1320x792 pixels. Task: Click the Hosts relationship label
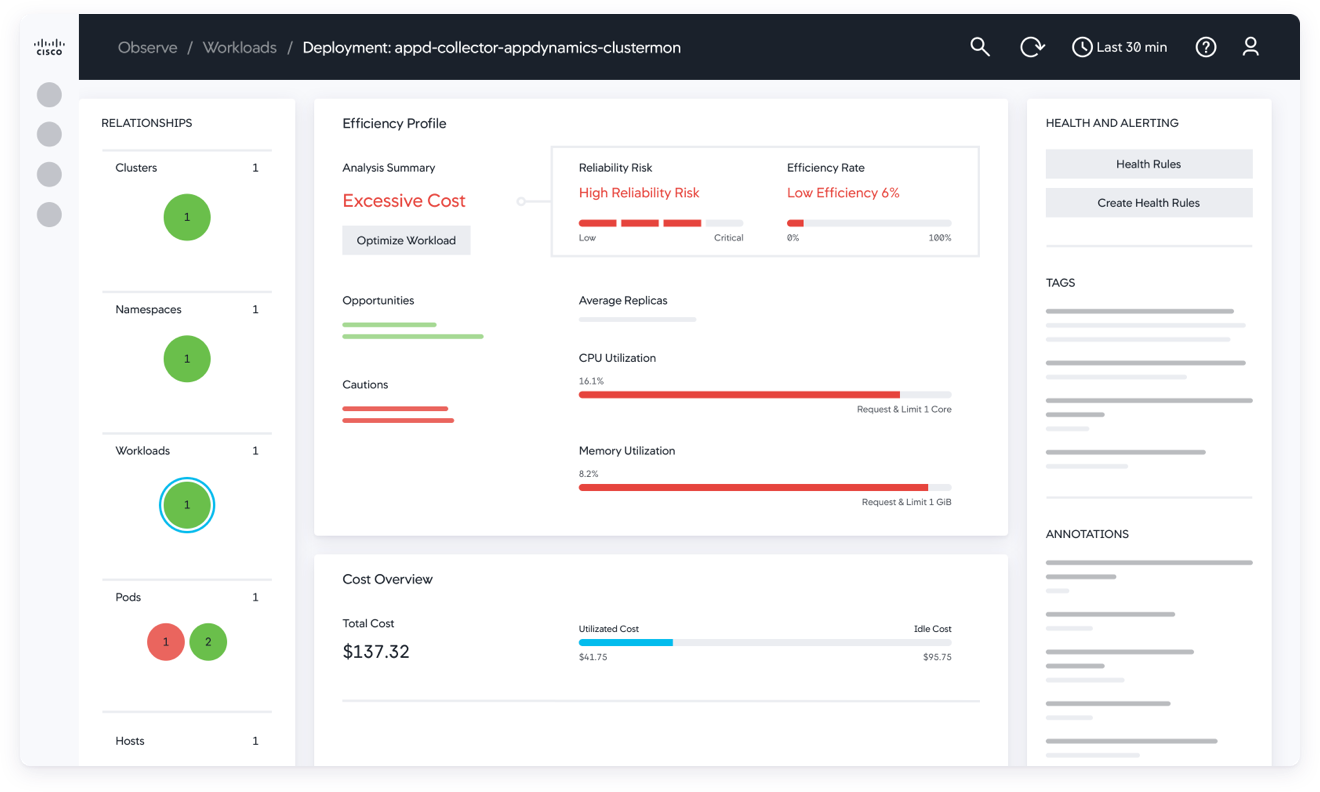click(130, 741)
